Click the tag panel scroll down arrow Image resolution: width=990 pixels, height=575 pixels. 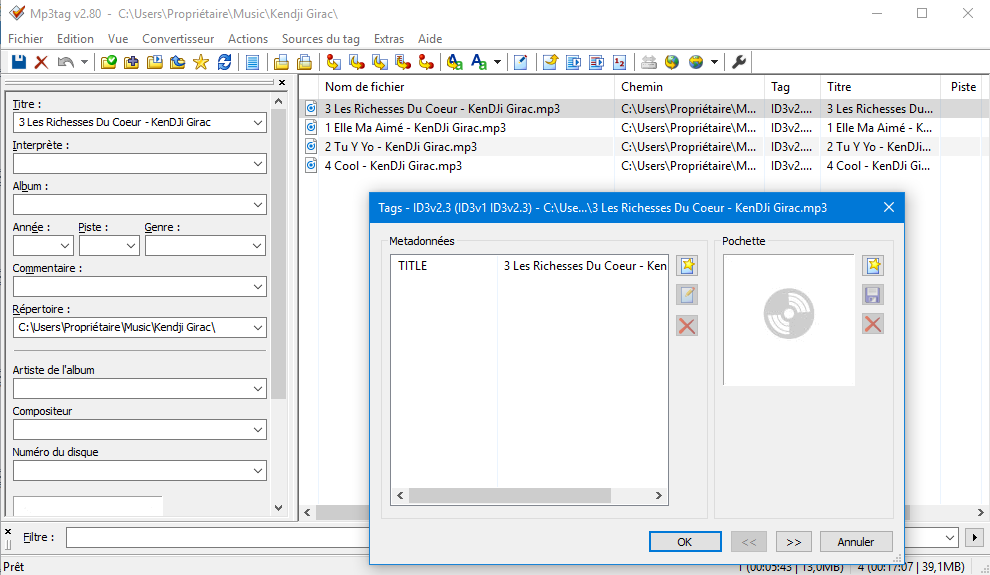[x=278, y=507]
